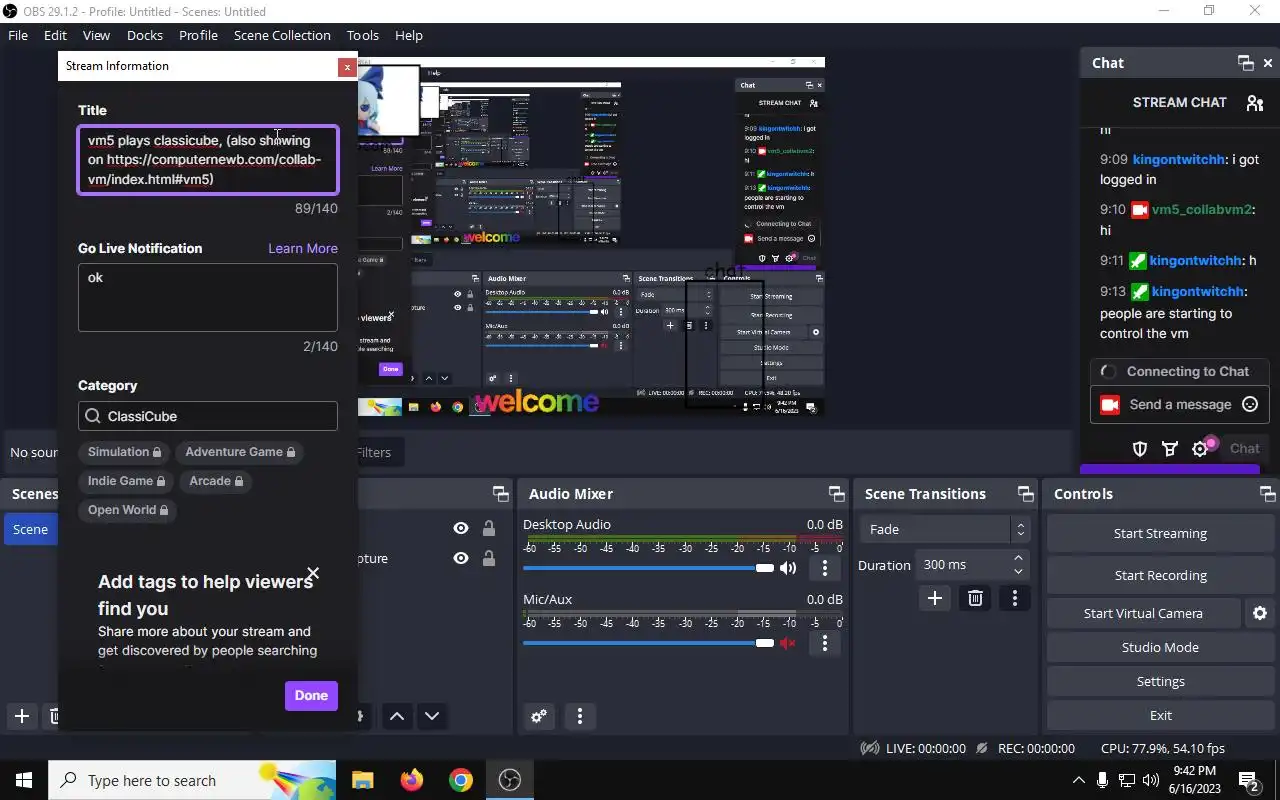Click the Exit button in Controls
Image resolution: width=1280 pixels, height=800 pixels.
click(x=1160, y=715)
